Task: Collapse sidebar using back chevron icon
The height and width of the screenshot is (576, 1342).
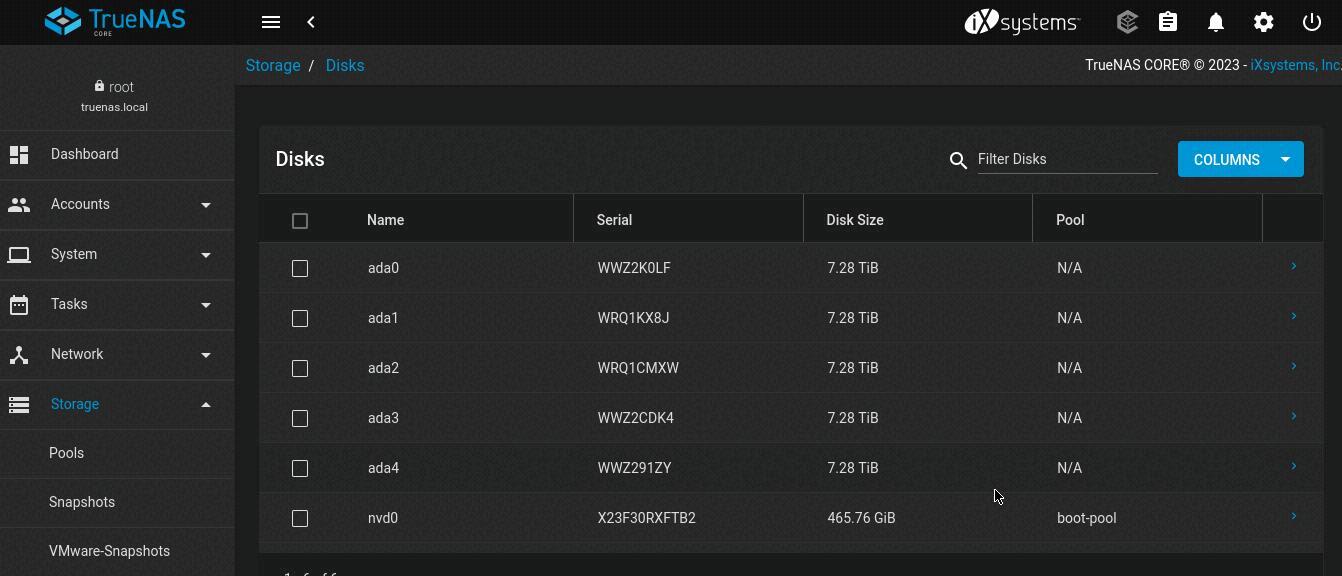Action: point(311,22)
